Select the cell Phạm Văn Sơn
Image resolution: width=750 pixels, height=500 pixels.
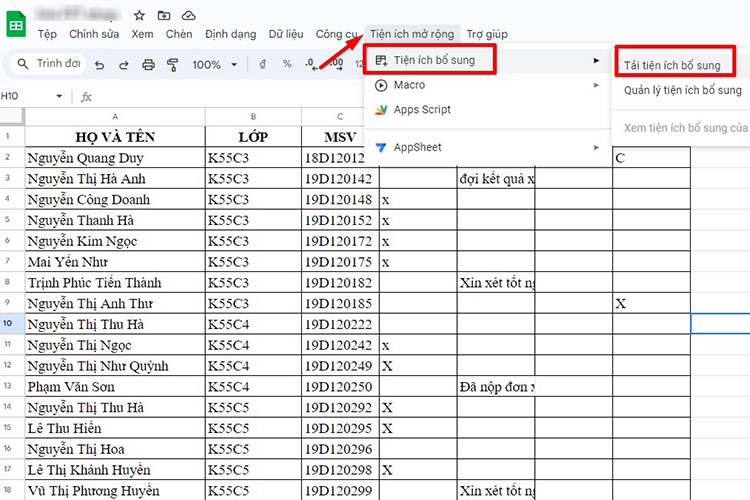pos(115,387)
